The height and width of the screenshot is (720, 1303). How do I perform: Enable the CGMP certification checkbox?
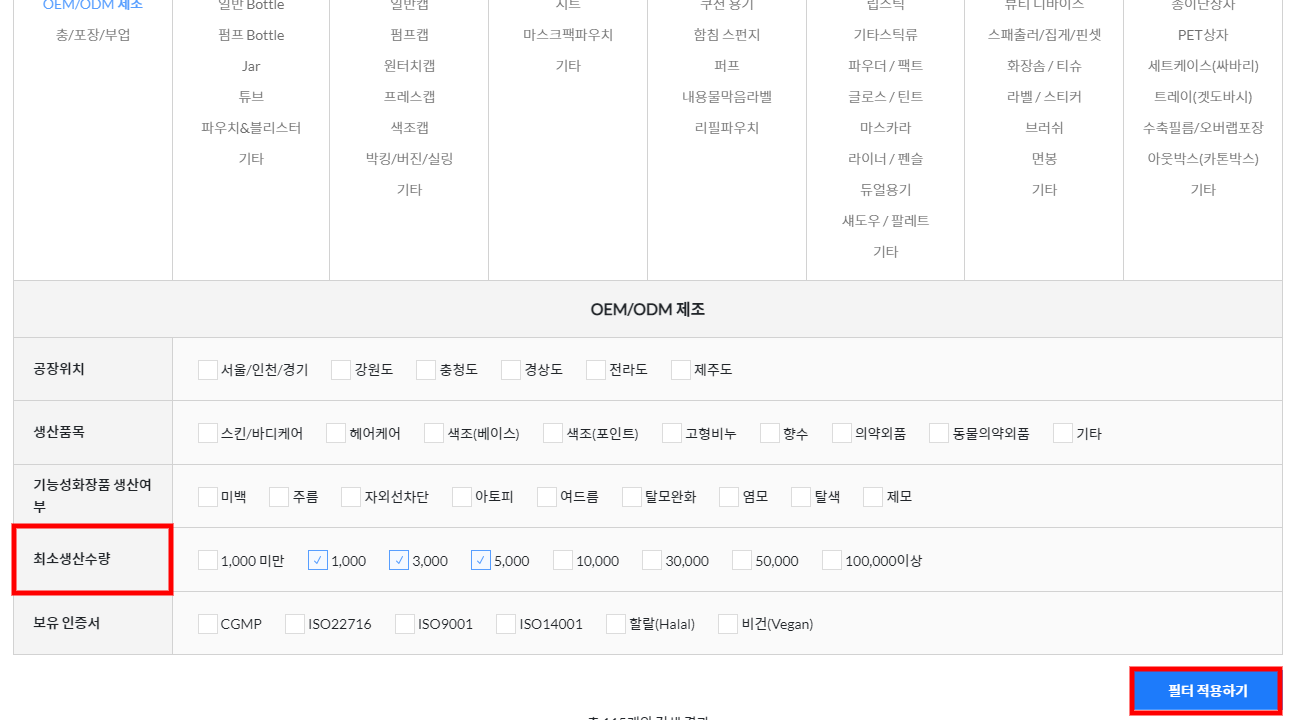[x=208, y=624]
